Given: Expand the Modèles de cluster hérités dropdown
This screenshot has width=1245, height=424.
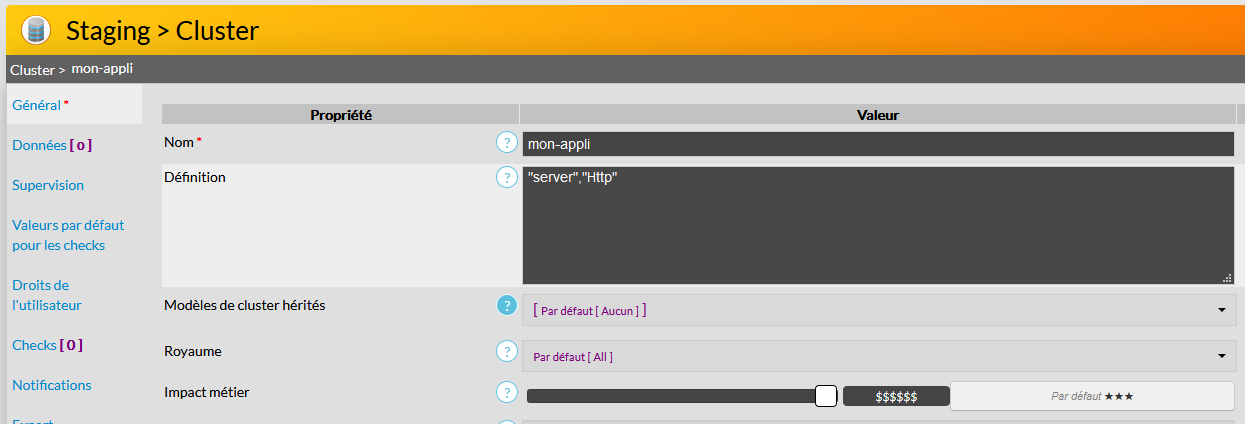Looking at the screenshot, I should point(1221,310).
